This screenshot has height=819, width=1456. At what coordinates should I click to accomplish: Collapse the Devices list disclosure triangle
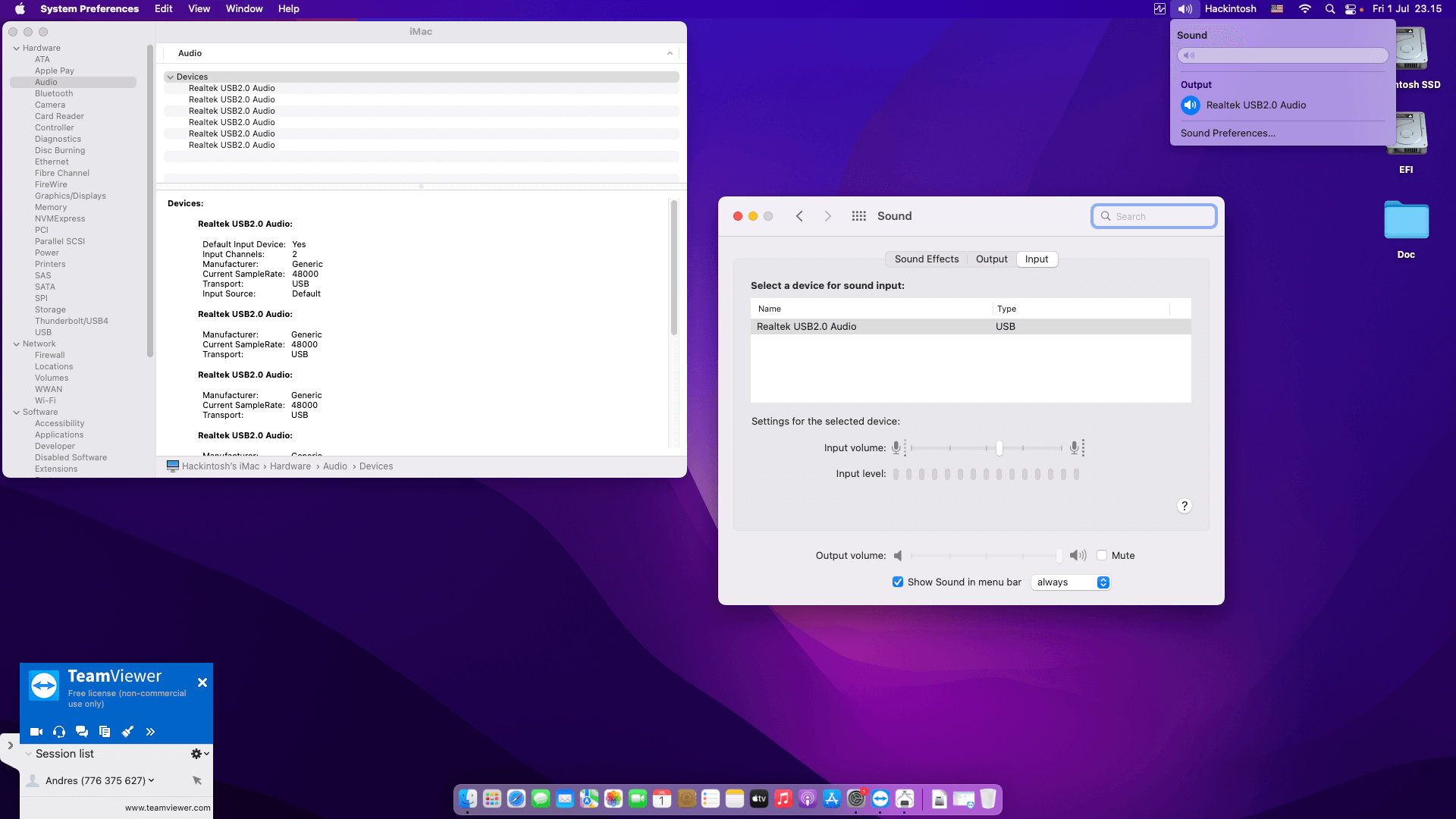[171, 77]
